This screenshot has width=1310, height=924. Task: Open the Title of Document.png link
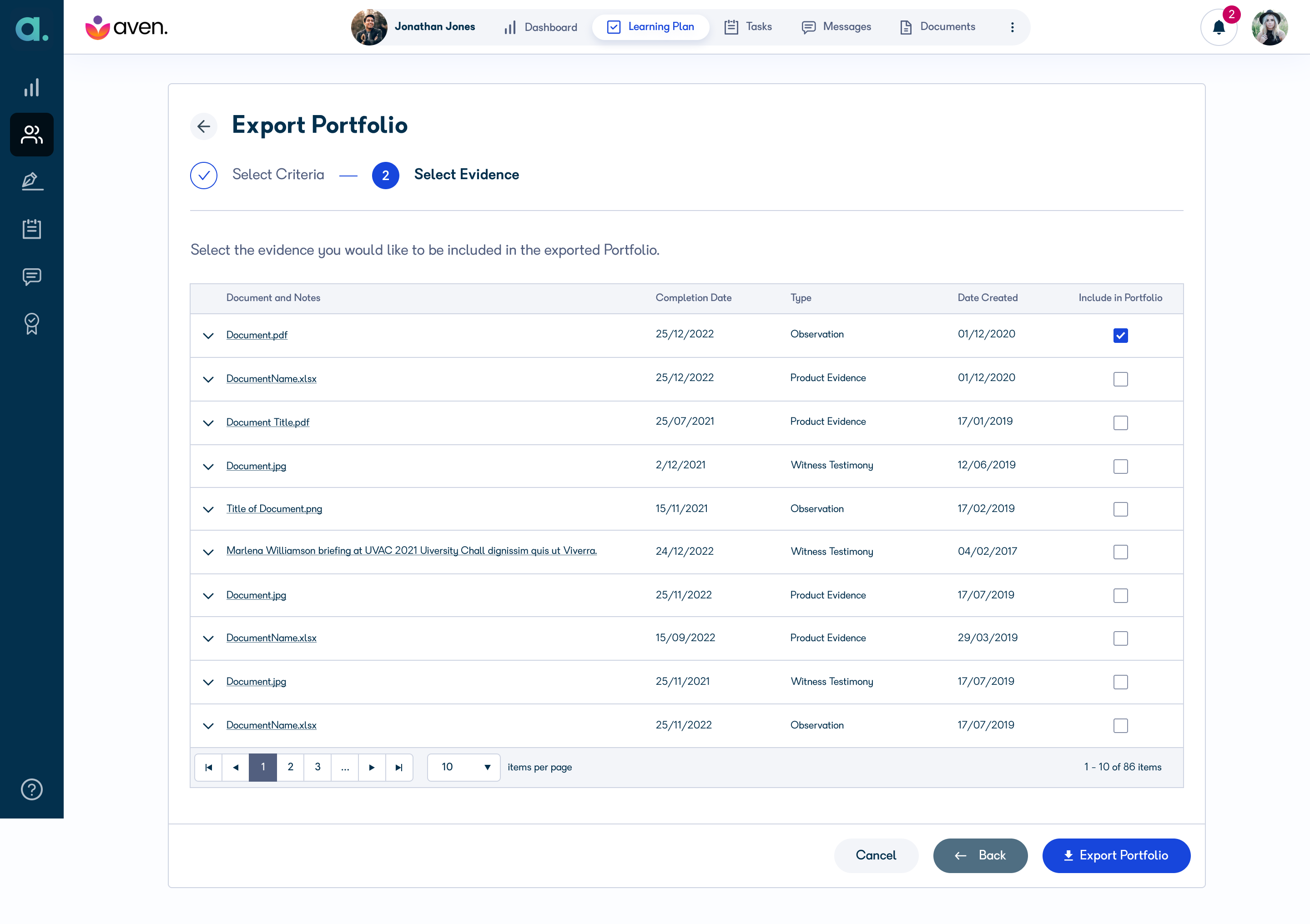click(x=274, y=509)
